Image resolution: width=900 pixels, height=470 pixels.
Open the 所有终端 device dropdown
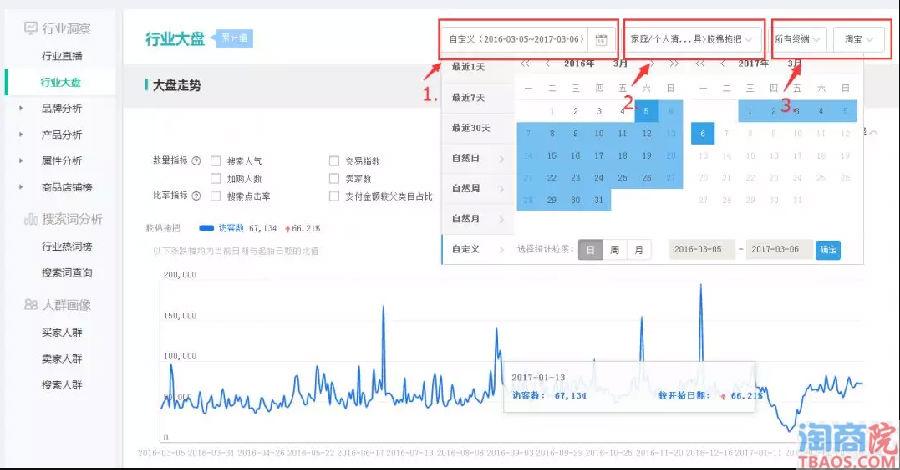click(x=798, y=39)
